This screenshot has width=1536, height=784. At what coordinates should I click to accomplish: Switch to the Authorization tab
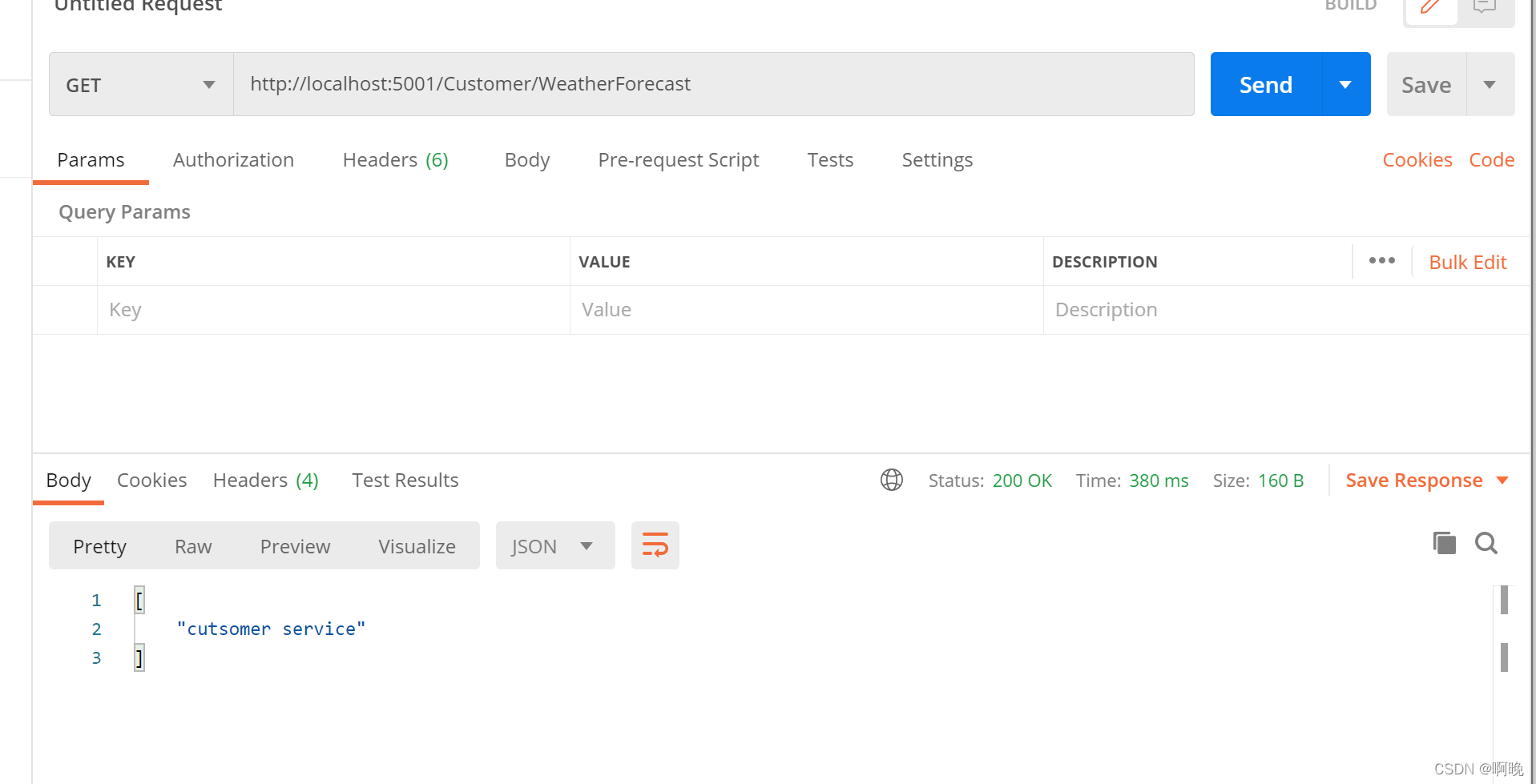(233, 159)
